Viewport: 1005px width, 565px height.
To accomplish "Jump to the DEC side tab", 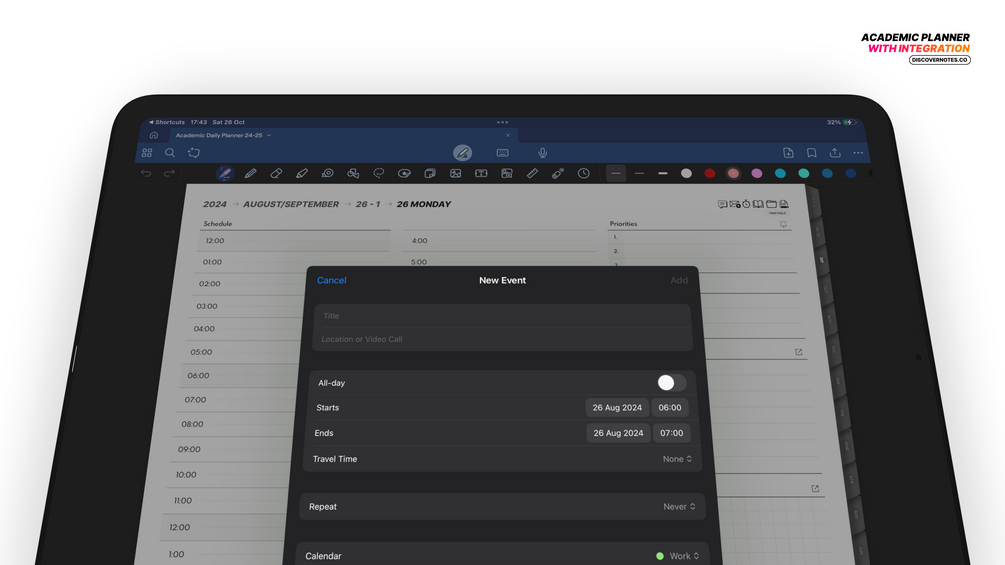I will pyautogui.click(x=834, y=350).
